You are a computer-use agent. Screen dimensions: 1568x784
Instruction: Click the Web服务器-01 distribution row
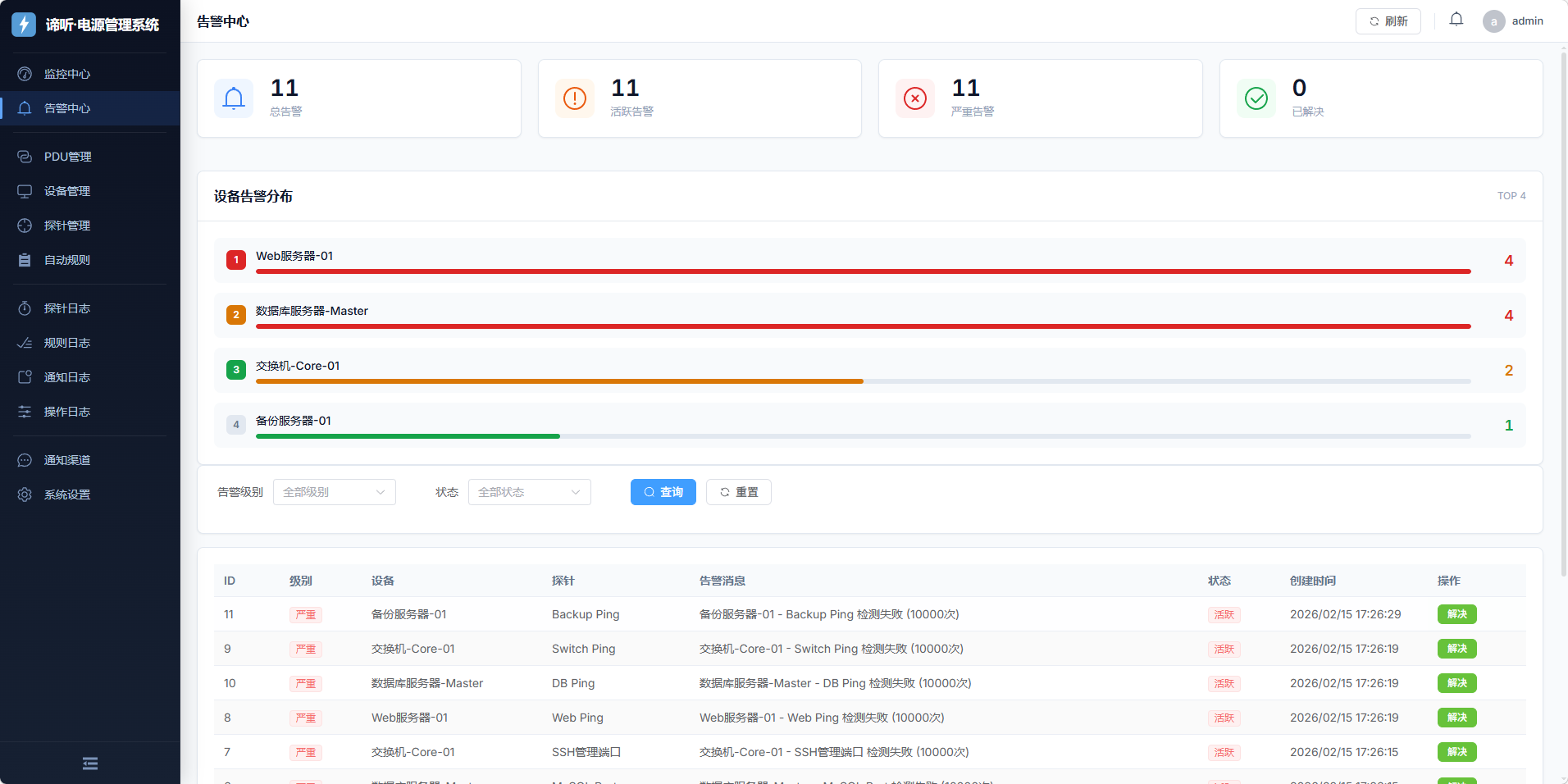coord(869,260)
